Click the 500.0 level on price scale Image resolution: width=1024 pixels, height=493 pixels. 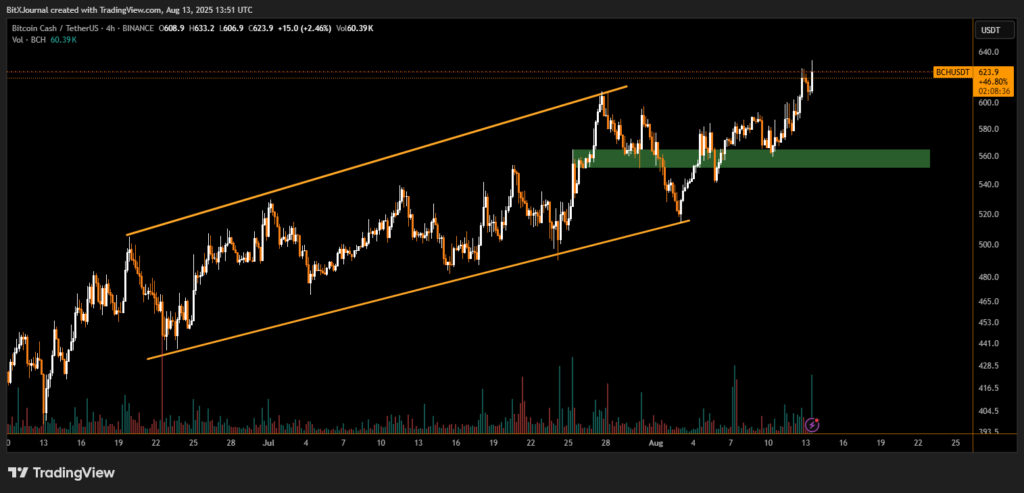988,245
